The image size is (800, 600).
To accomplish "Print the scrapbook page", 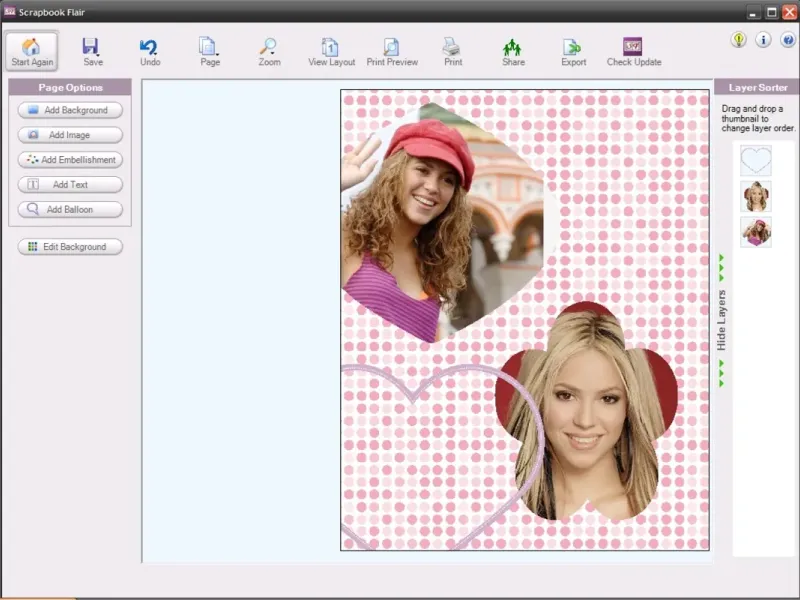I will click(x=453, y=52).
